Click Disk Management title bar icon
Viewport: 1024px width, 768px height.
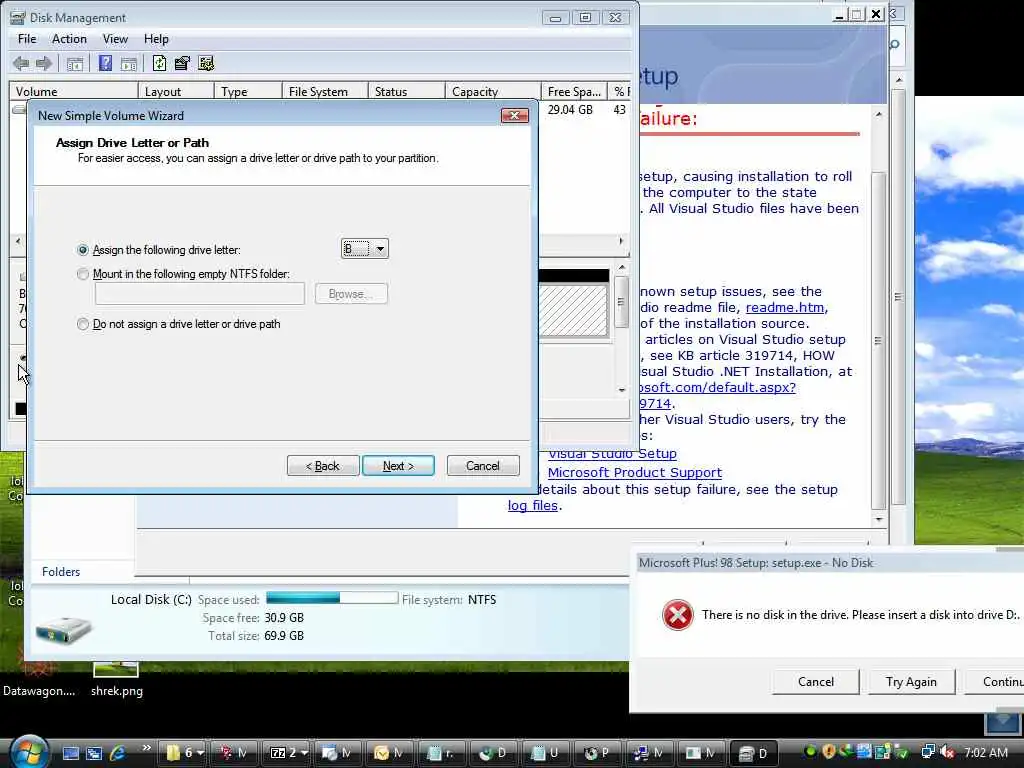18,18
